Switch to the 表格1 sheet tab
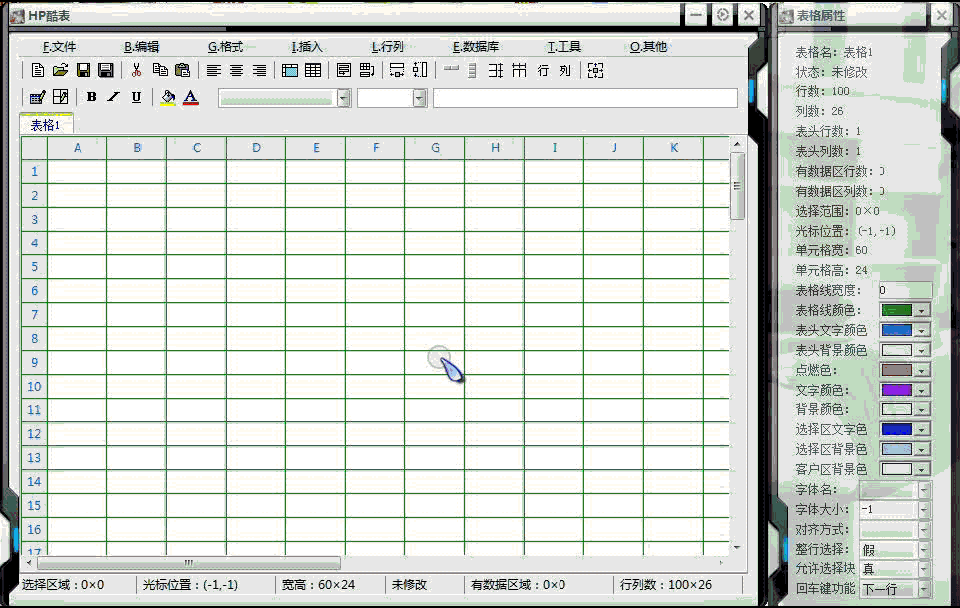Screen dimensions: 960x608 click(45, 125)
